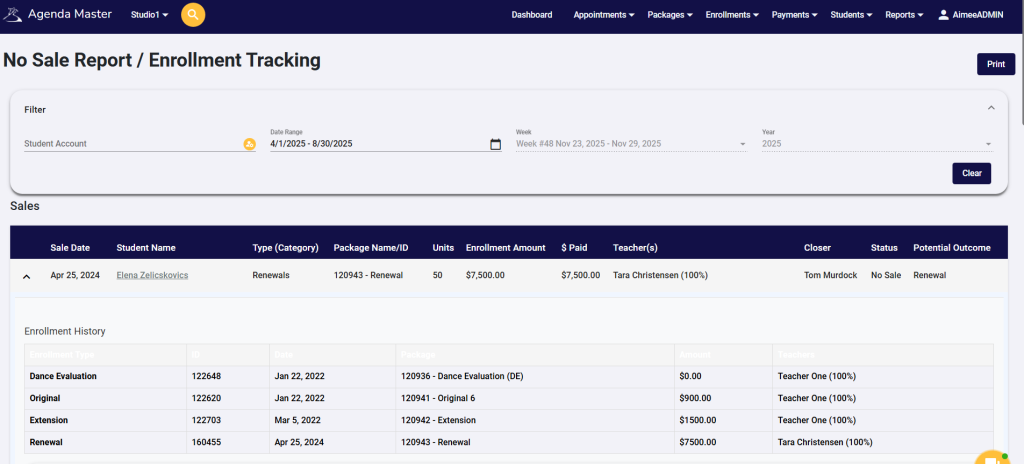The width and height of the screenshot is (1024, 464).
Task: Collapse Elena Zelicskovics row details
Action: pyautogui.click(x=26, y=275)
